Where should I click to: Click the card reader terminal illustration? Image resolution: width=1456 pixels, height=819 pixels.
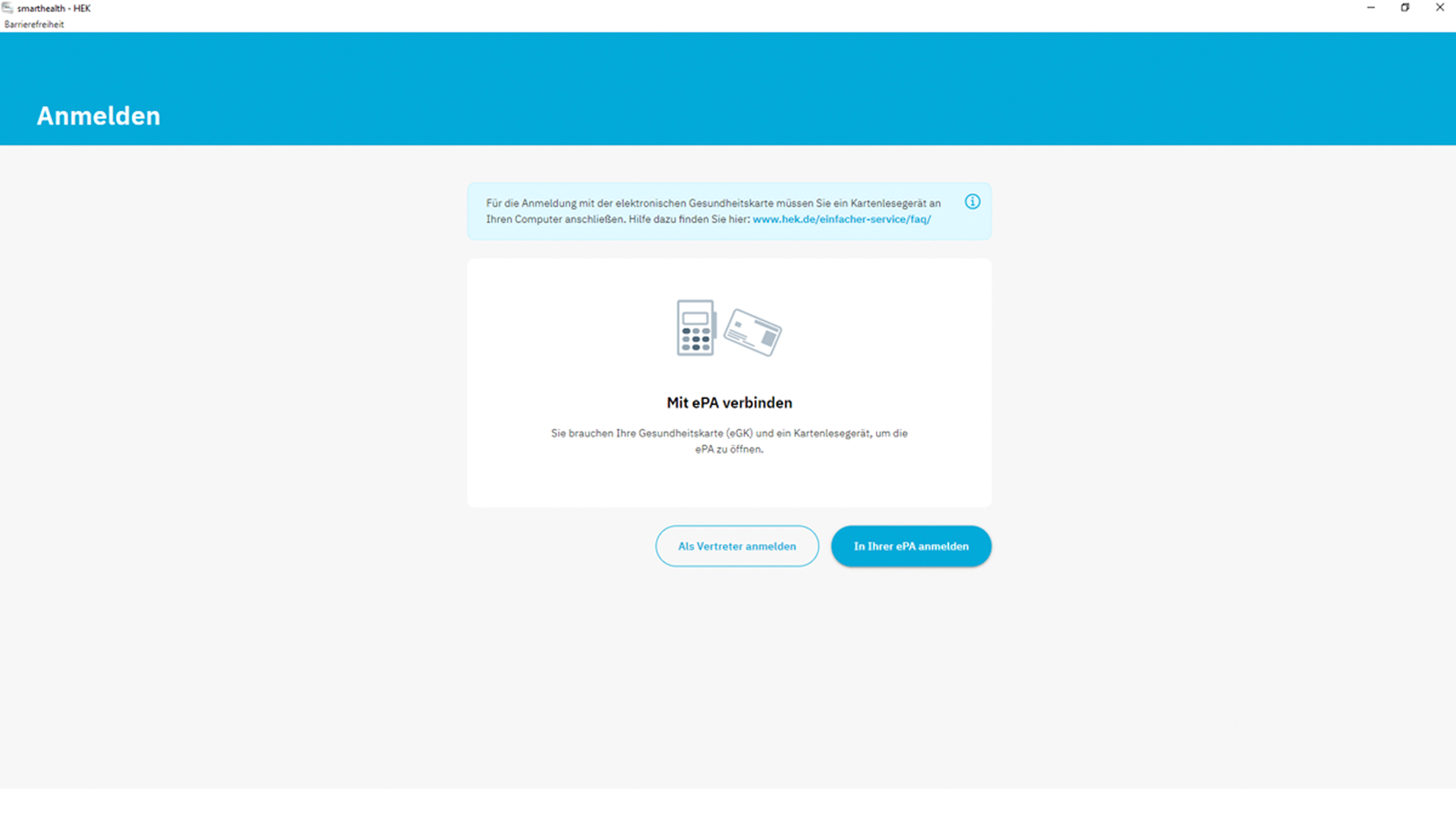click(695, 328)
